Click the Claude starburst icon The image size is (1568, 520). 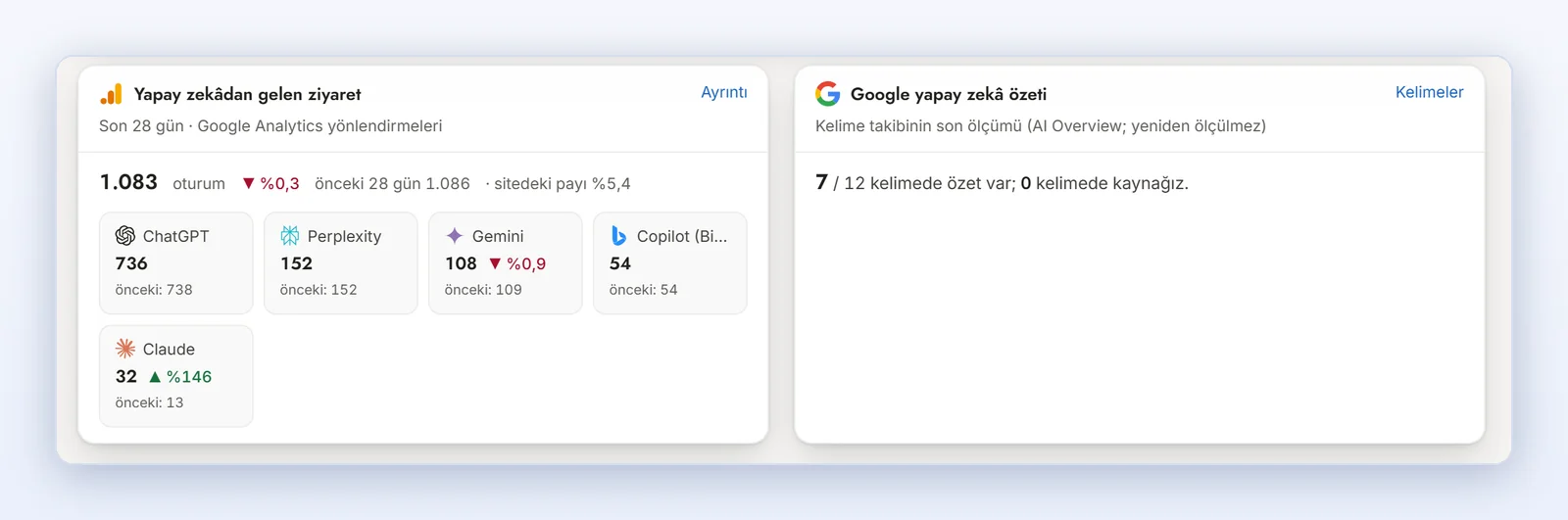coord(125,349)
